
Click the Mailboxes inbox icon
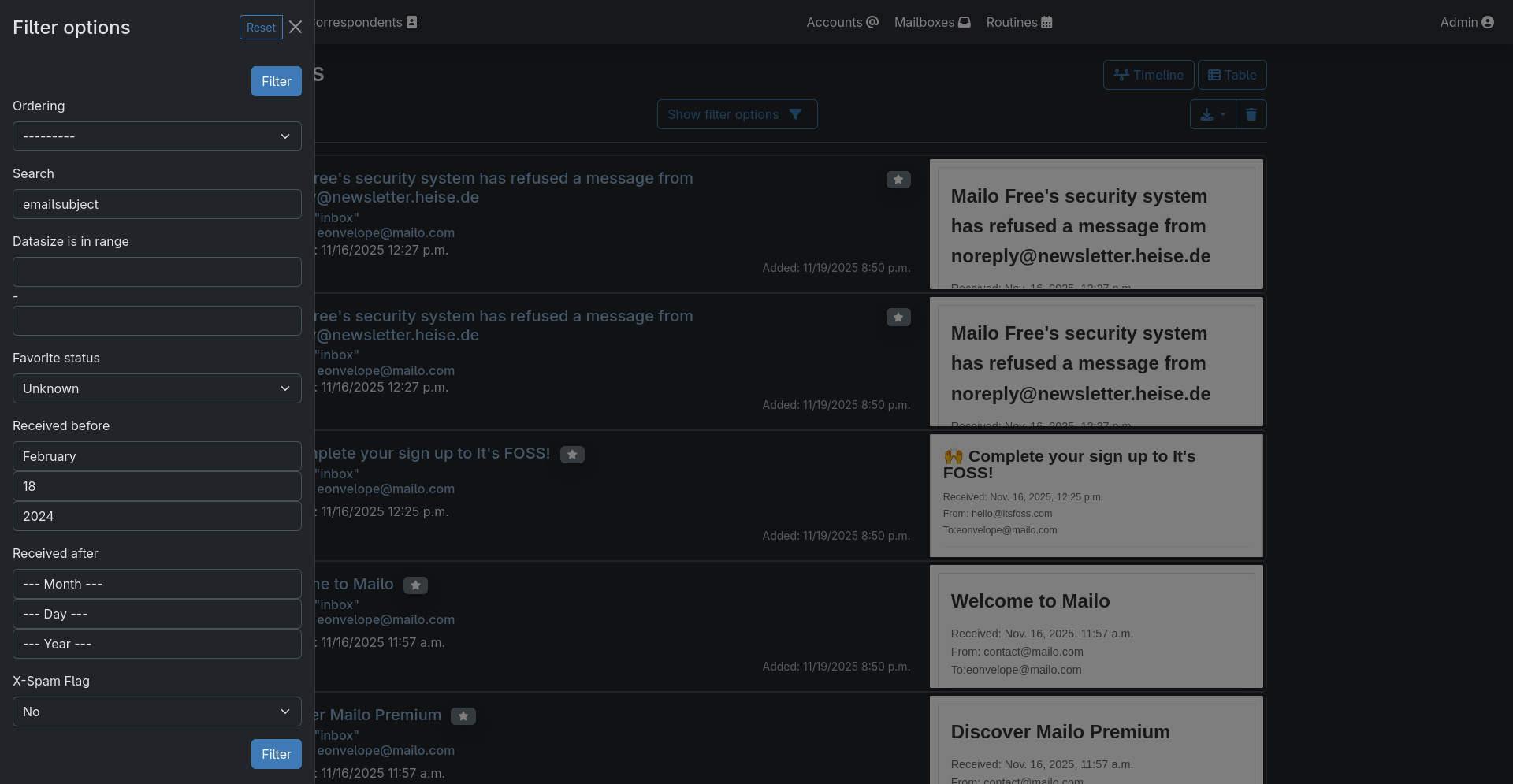(963, 22)
